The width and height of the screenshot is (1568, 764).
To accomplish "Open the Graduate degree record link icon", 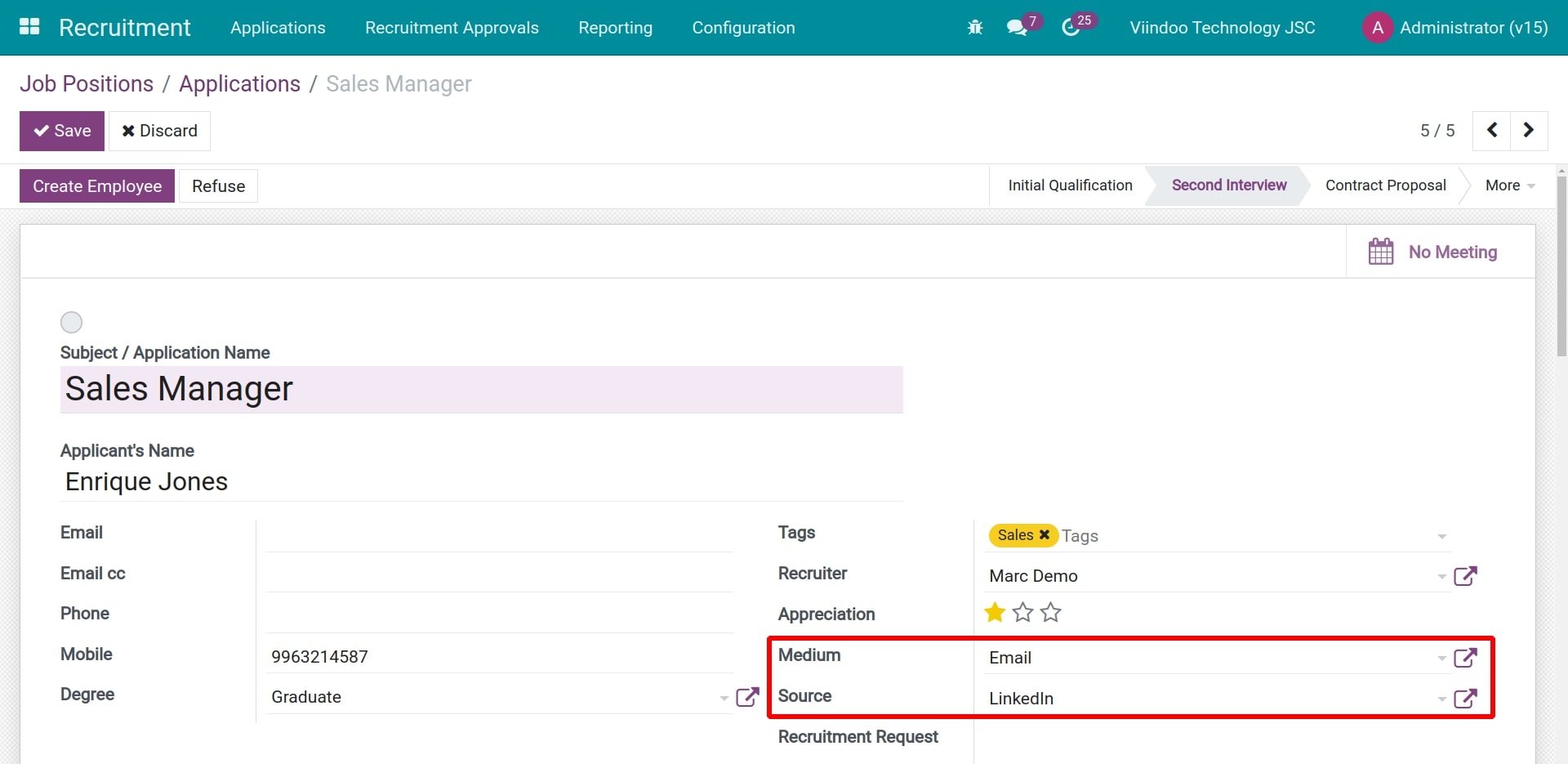I will click(748, 697).
